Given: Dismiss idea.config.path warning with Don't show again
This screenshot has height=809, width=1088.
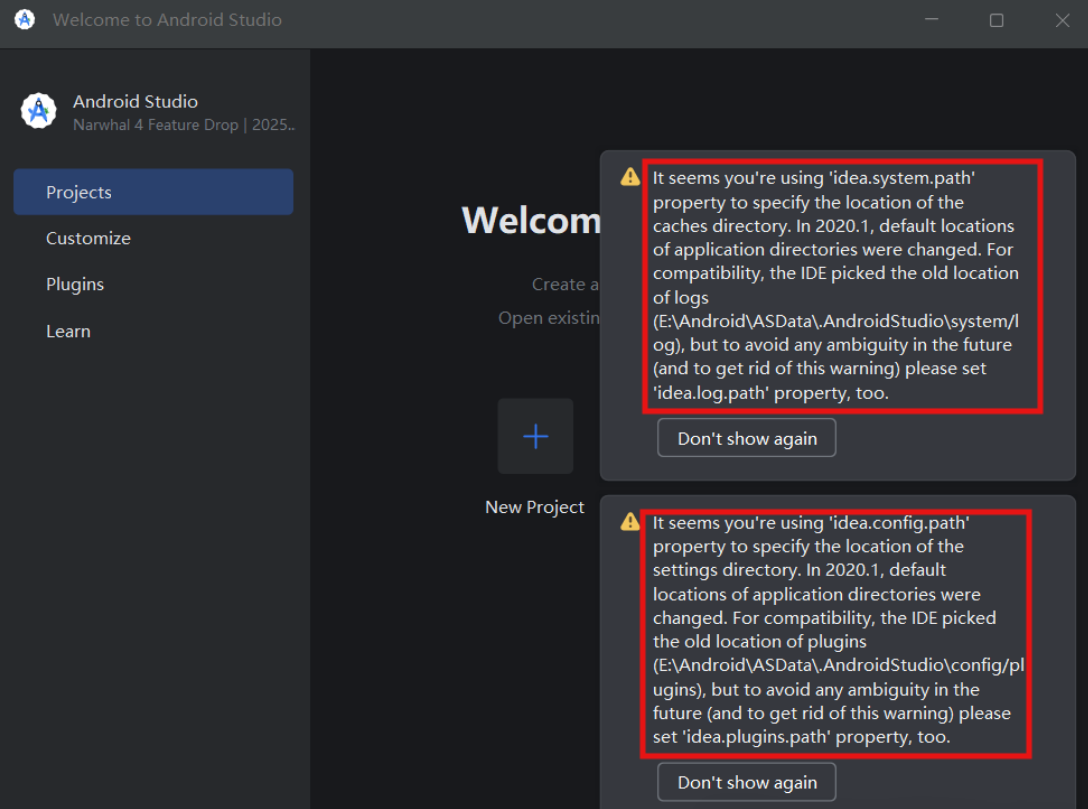Looking at the screenshot, I should 747,782.
